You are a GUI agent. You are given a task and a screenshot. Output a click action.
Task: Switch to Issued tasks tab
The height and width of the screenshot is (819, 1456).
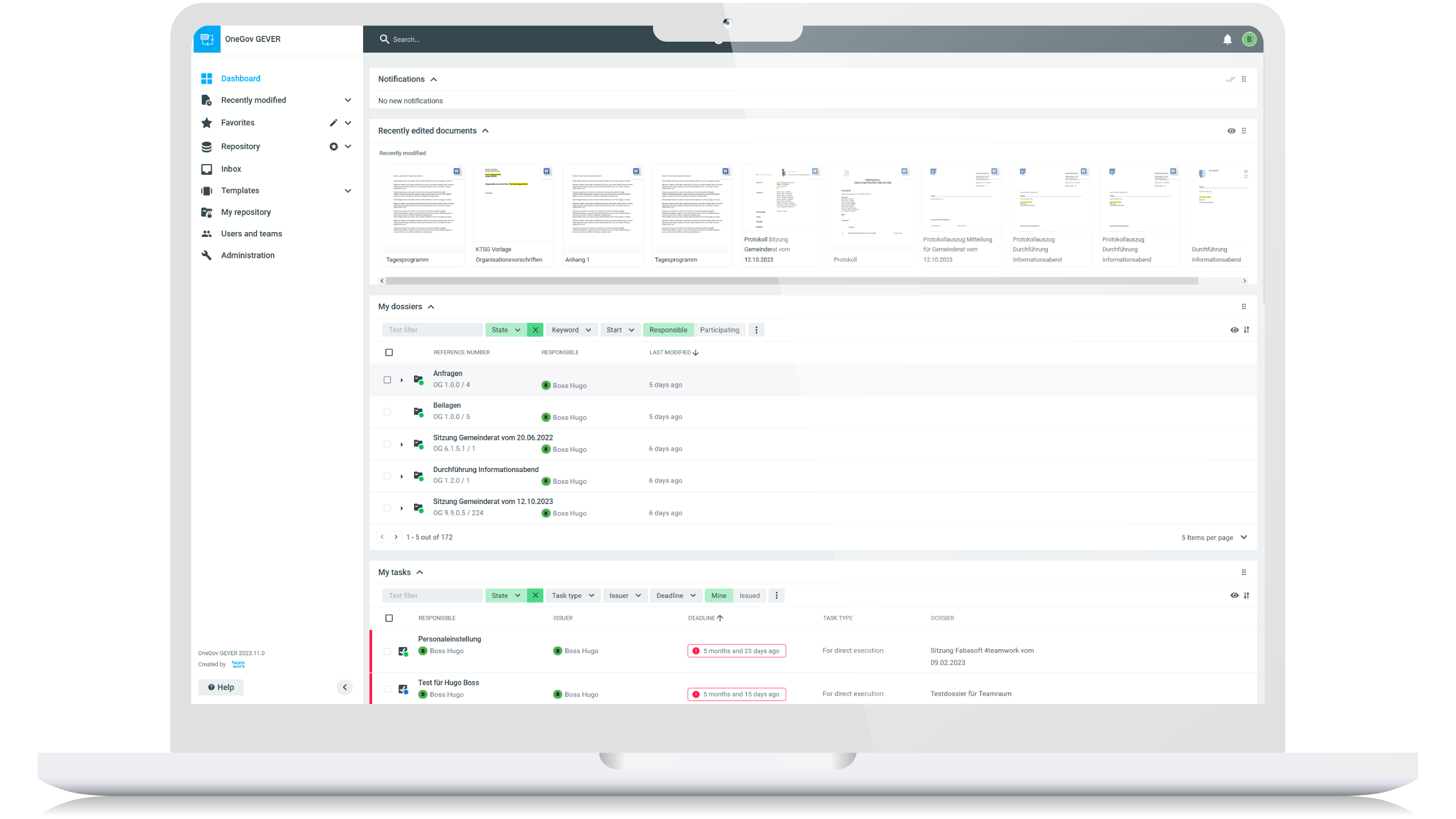coord(749,596)
